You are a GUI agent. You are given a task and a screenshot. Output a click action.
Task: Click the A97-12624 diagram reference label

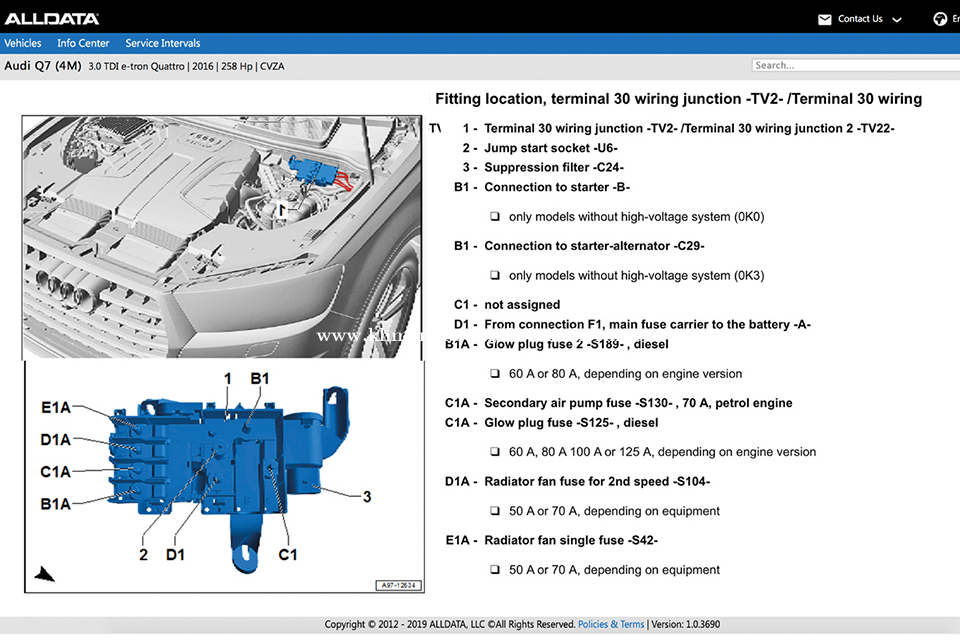click(397, 585)
